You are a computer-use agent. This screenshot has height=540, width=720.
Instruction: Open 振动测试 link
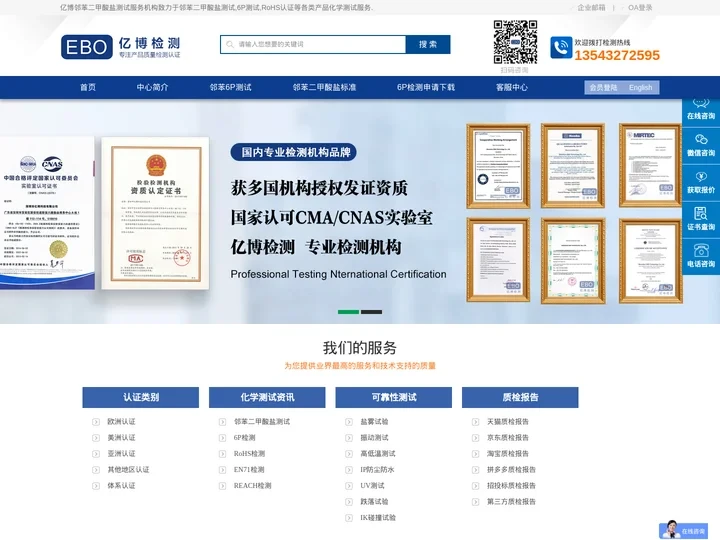coord(374,438)
